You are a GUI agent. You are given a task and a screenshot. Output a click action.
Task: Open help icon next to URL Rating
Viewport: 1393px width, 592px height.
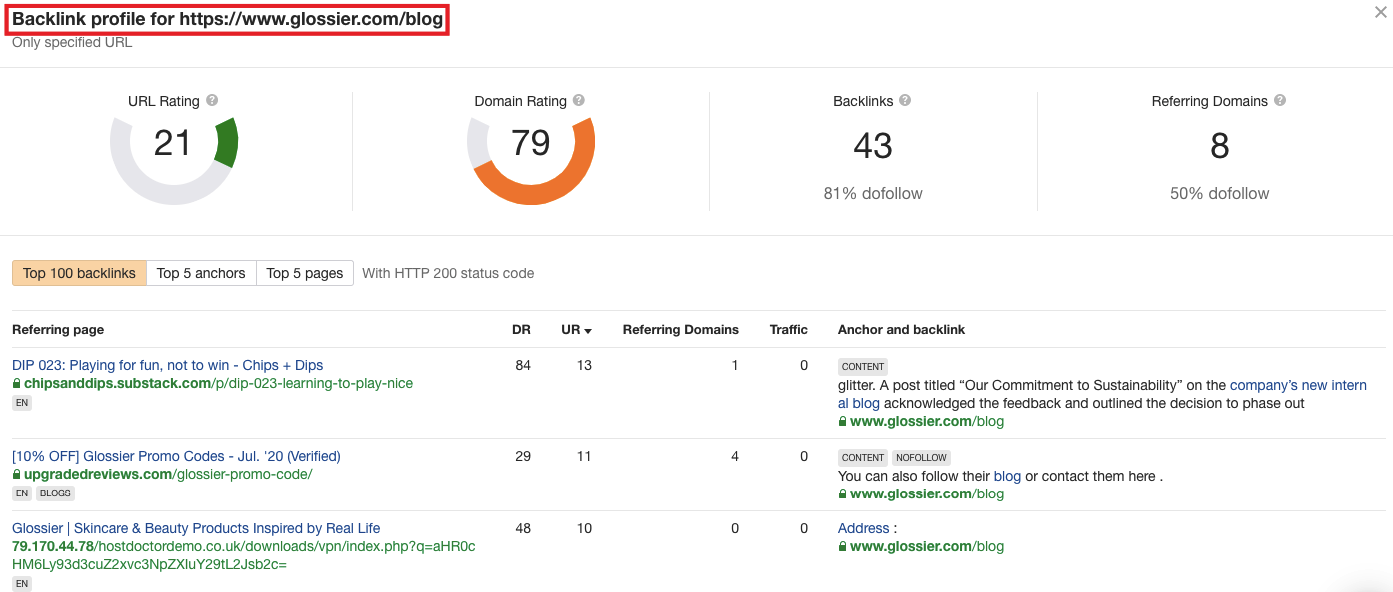click(212, 101)
